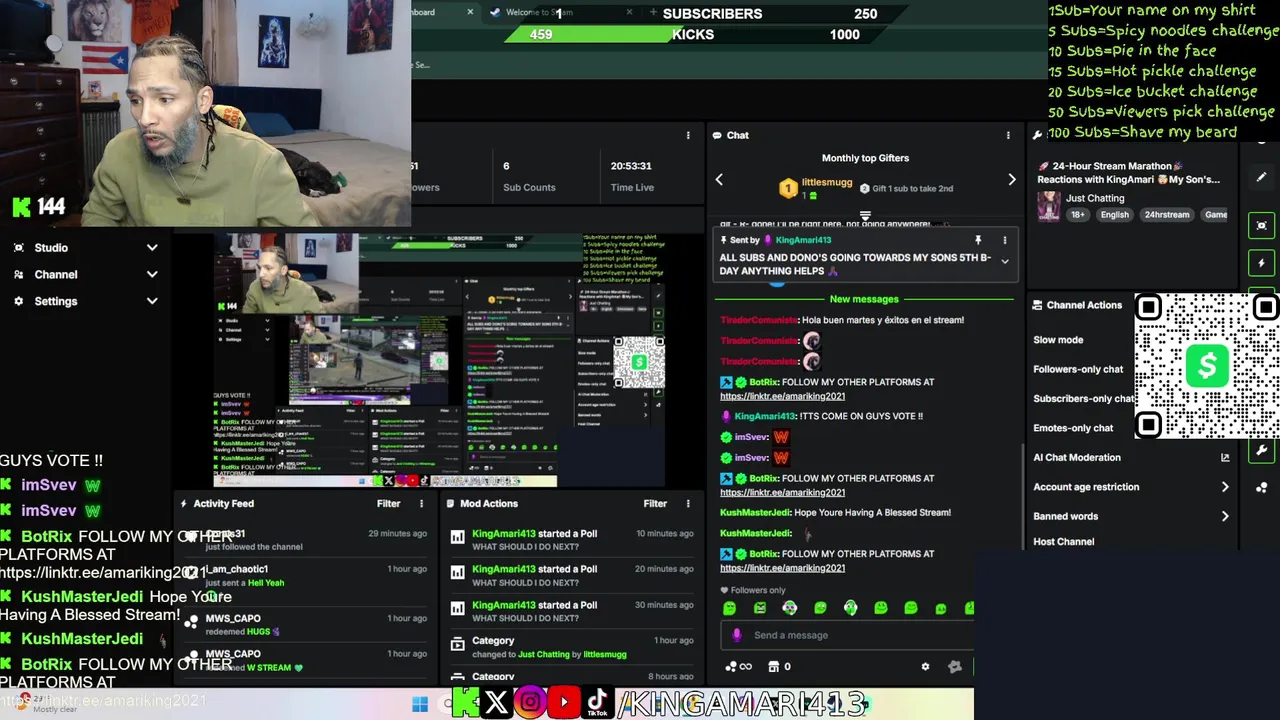This screenshot has width=1280, height=720.
Task: Click the chat identity badge icon beside the gear
Action: tap(955, 667)
